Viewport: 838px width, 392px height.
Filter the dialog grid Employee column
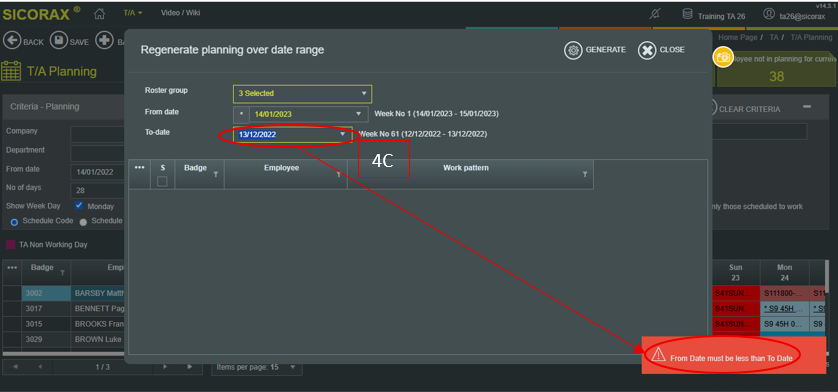point(338,174)
